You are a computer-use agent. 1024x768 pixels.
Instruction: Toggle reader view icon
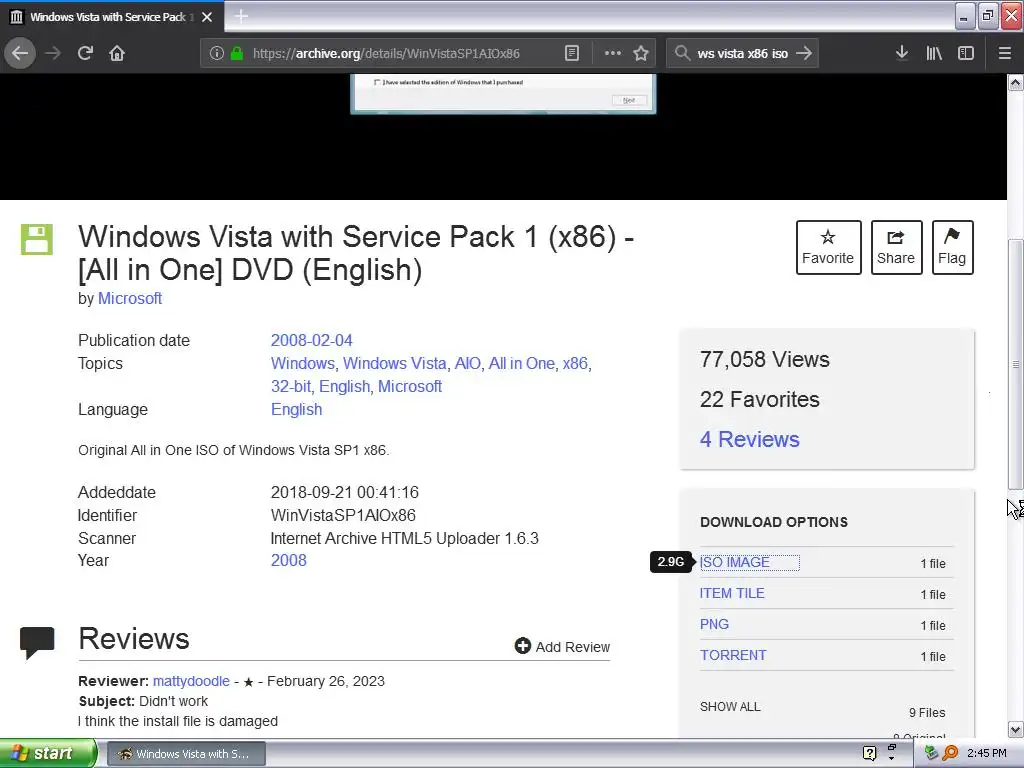pyautogui.click(x=571, y=54)
